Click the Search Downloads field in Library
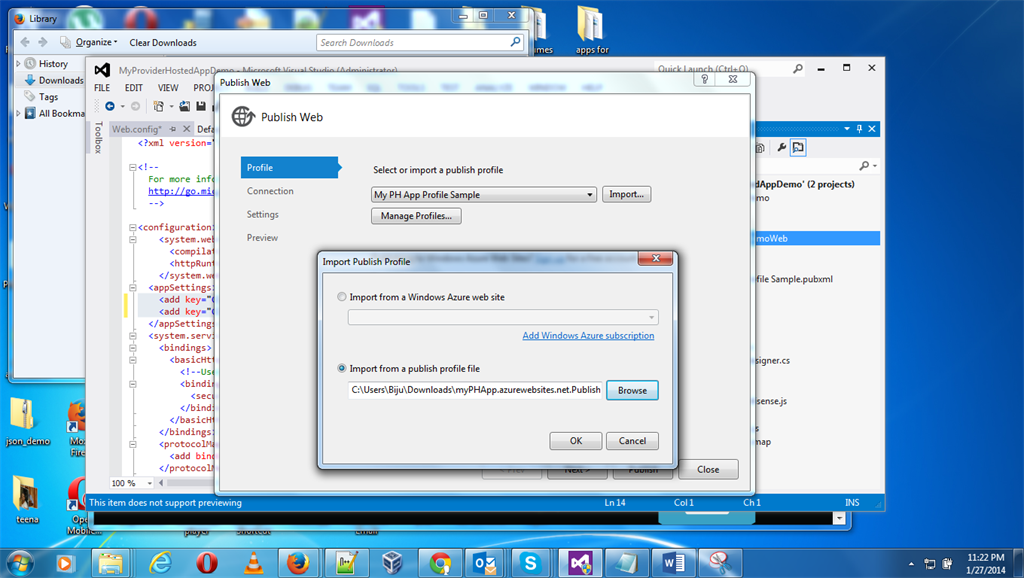Screen dimensions: 1024x578 420,42
